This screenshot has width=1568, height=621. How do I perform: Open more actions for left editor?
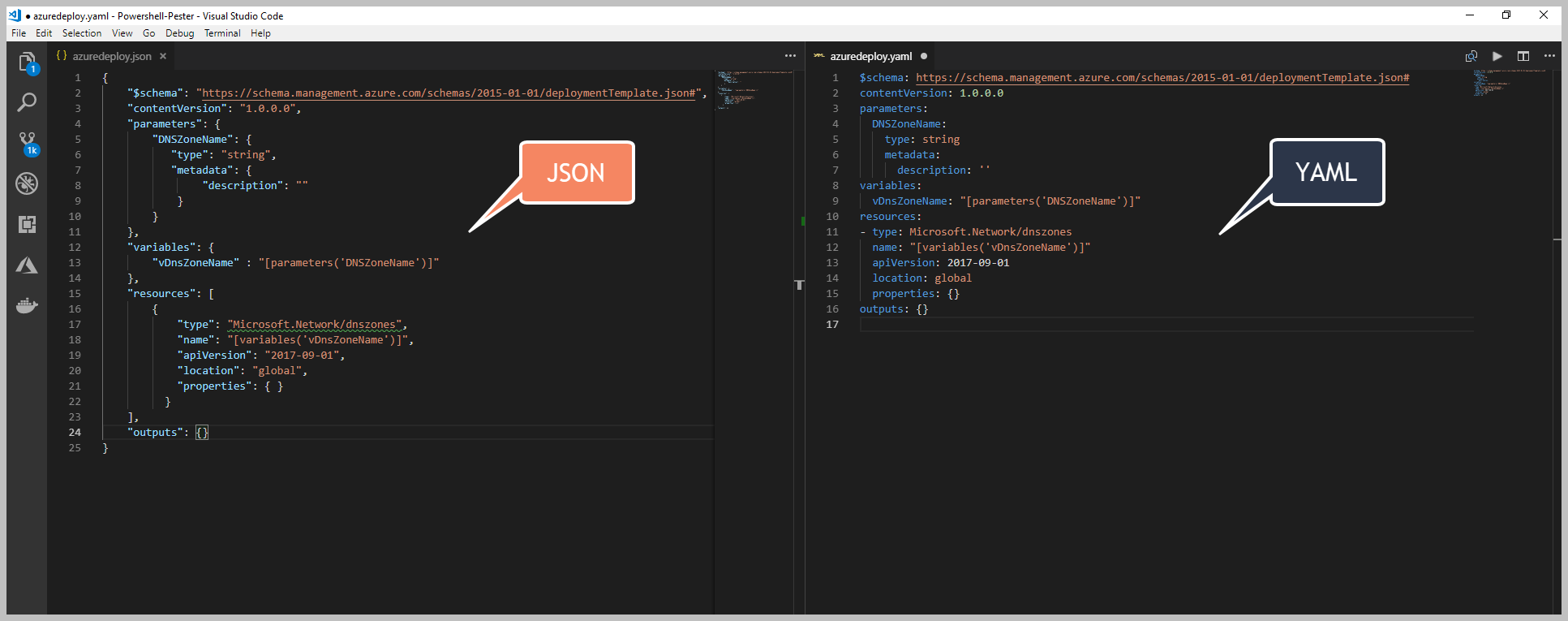coord(790,56)
